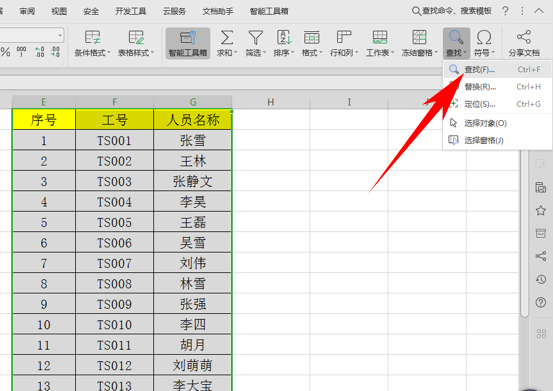The height and width of the screenshot is (391, 554).
Task: Select column H header
Action: pos(271,102)
